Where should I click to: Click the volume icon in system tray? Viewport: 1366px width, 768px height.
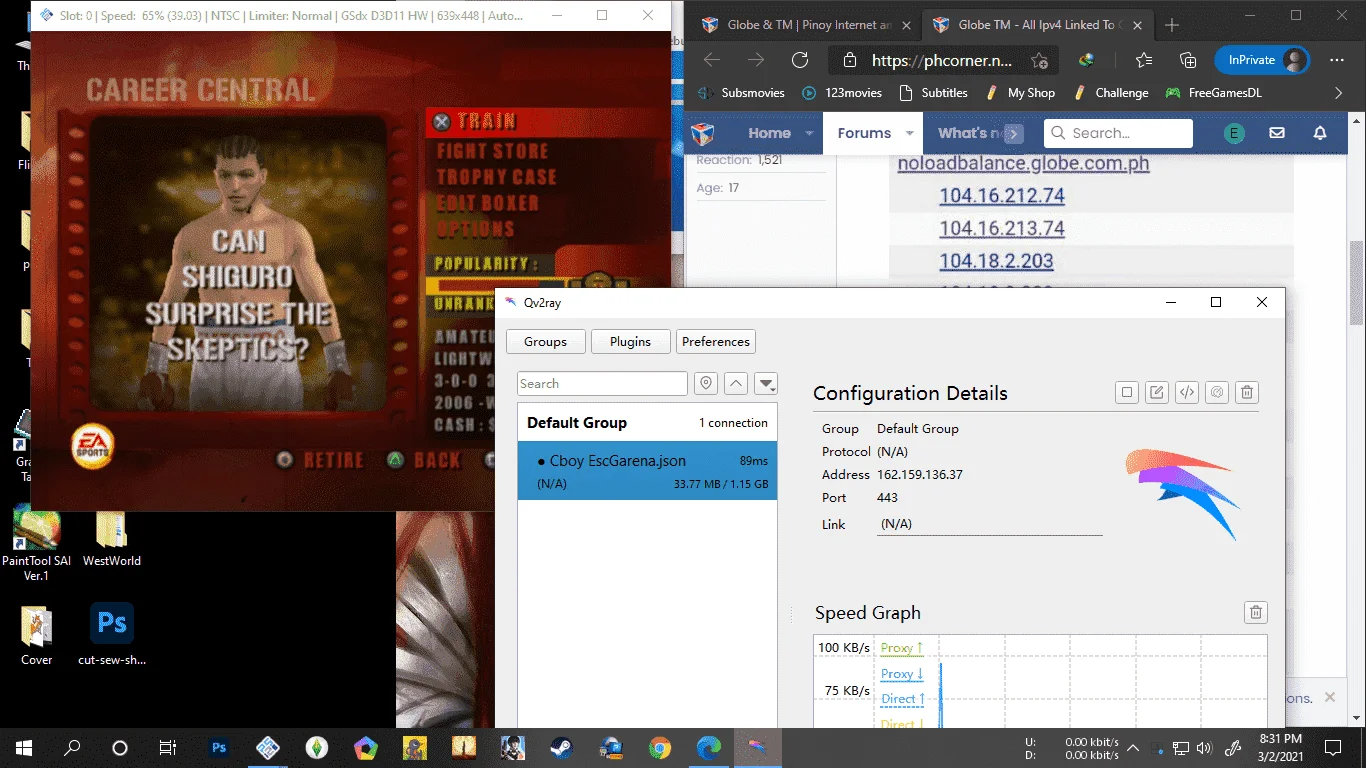(x=1203, y=747)
